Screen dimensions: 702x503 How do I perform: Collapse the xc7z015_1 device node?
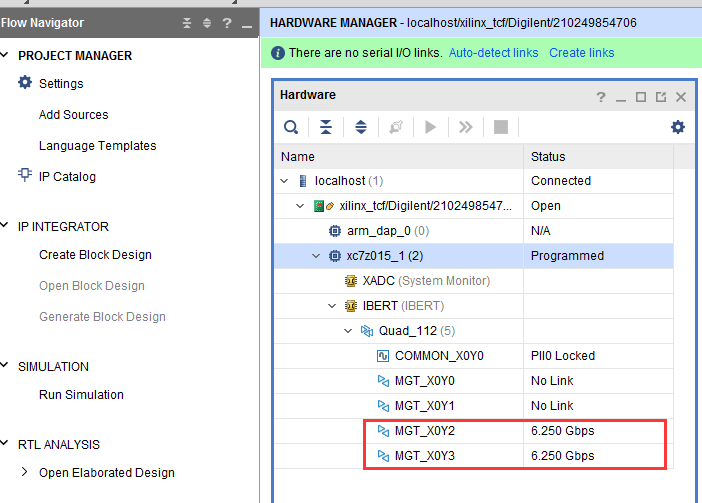coord(316,256)
